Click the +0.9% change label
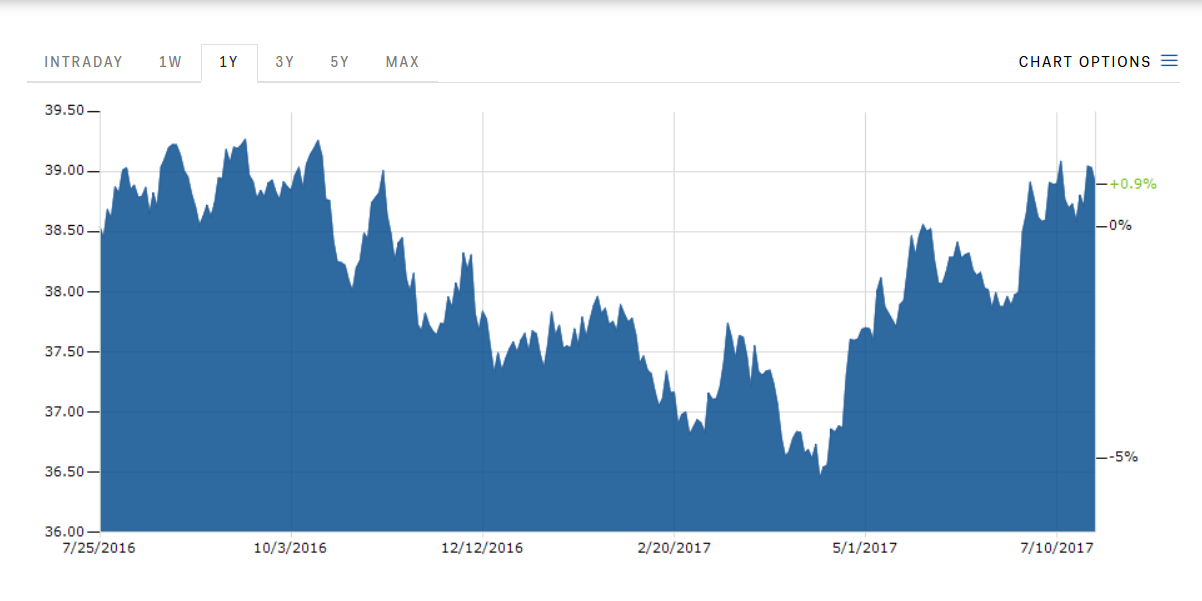The height and width of the screenshot is (601, 1202). tap(1133, 184)
